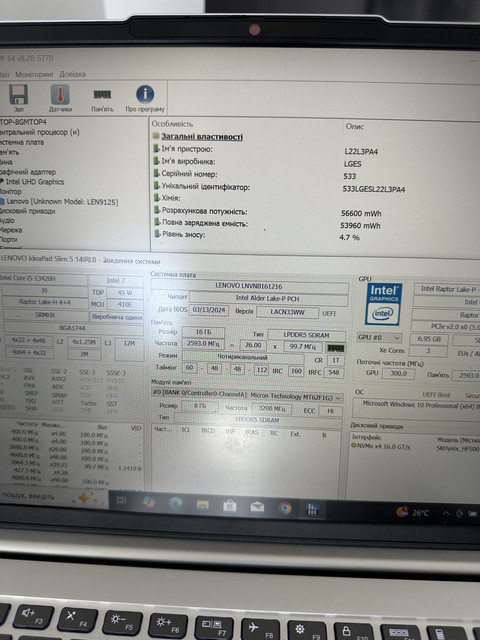This screenshot has width=480, height=640.
Task: Select Аудіо tree item
Action: click(x=7, y=221)
